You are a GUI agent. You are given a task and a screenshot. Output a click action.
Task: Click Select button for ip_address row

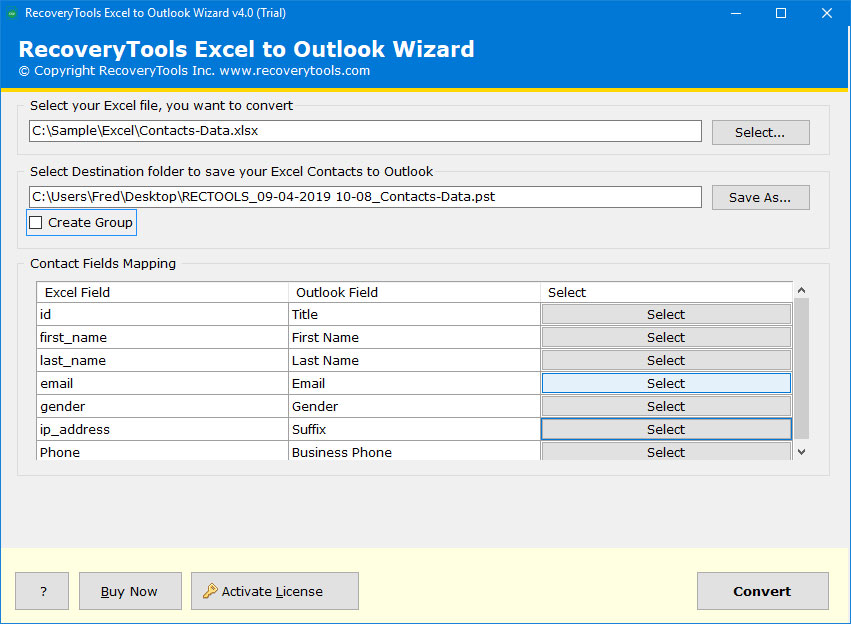(666, 430)
